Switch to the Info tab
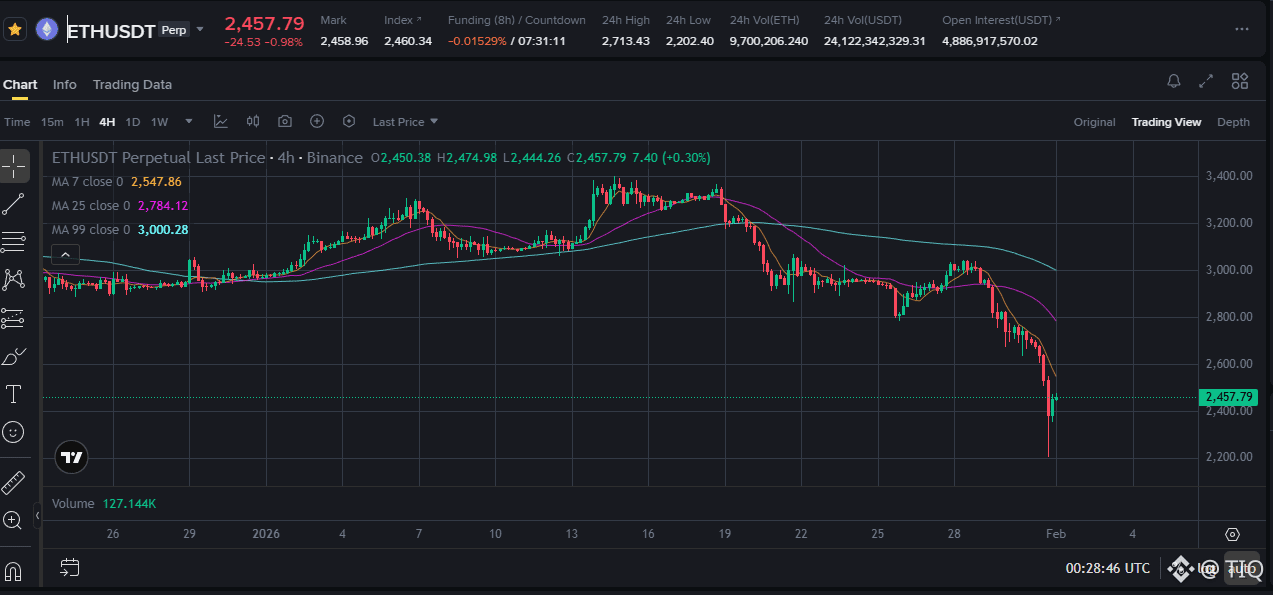Image resolution: width=1273 pixels, height=595 pixels. [x=65, y=84]
